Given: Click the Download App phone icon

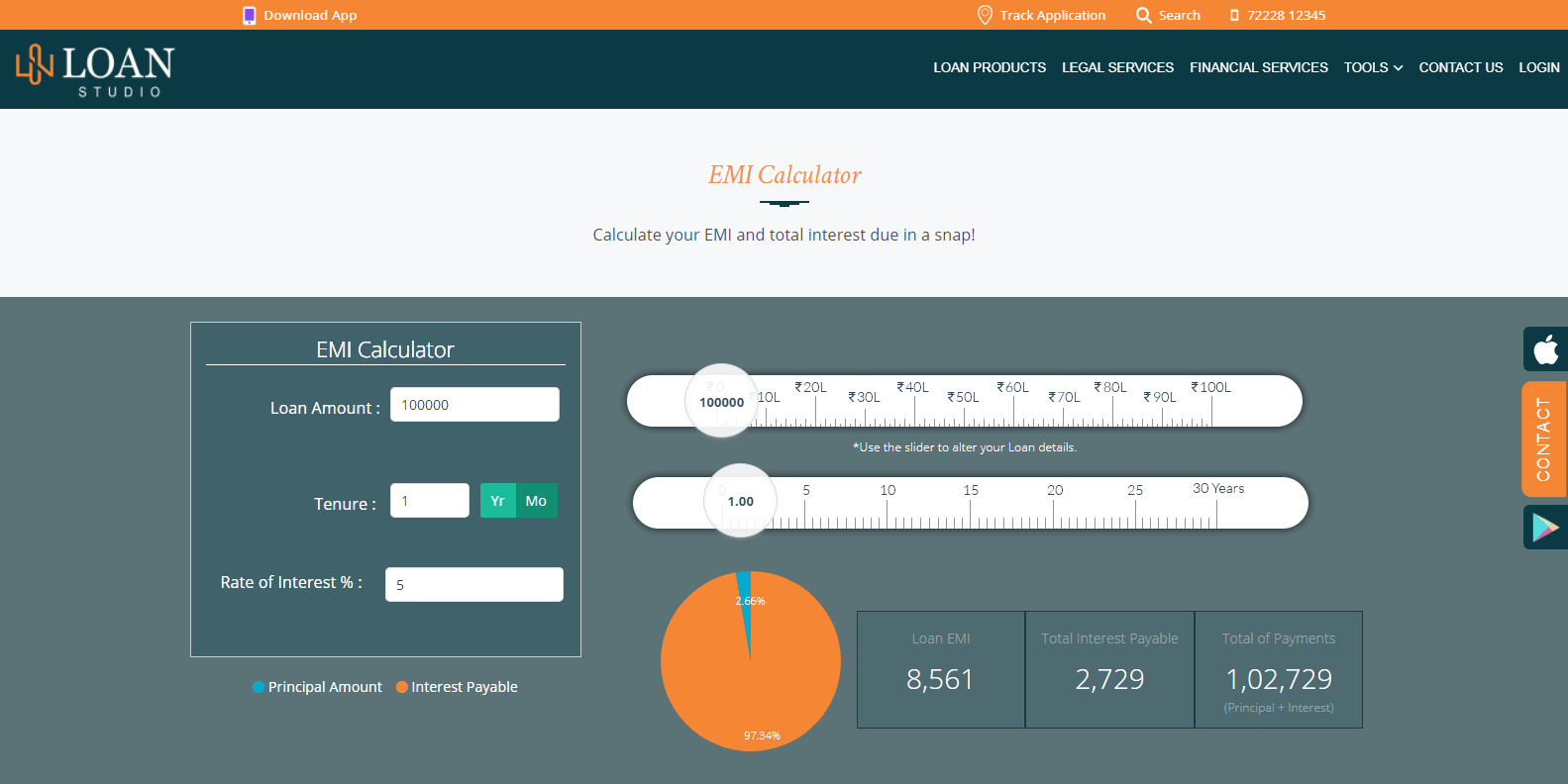Looking at the screenshot, I should (x=249, y=16).
